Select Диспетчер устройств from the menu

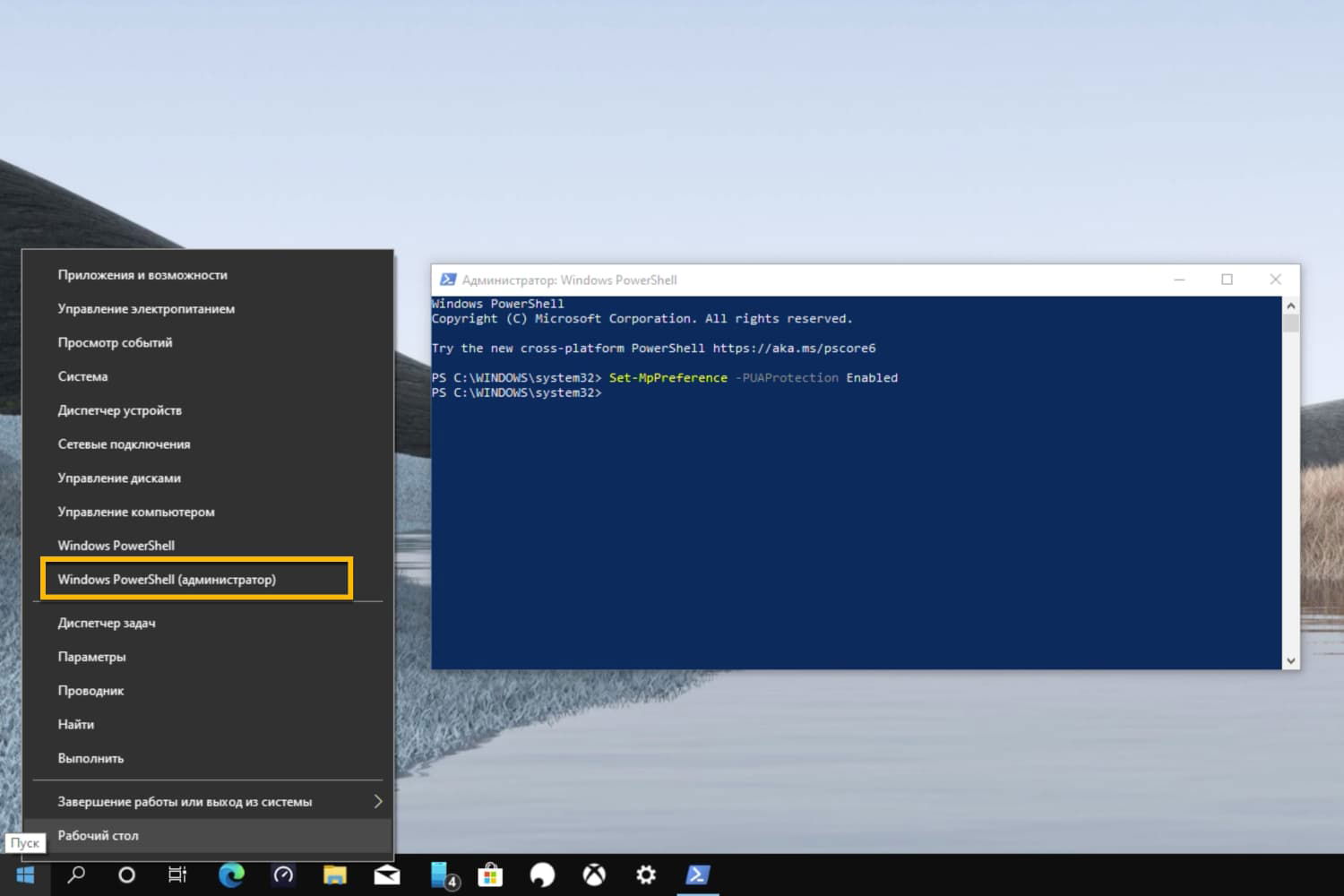pyautogui.click(x=119, y=410)
